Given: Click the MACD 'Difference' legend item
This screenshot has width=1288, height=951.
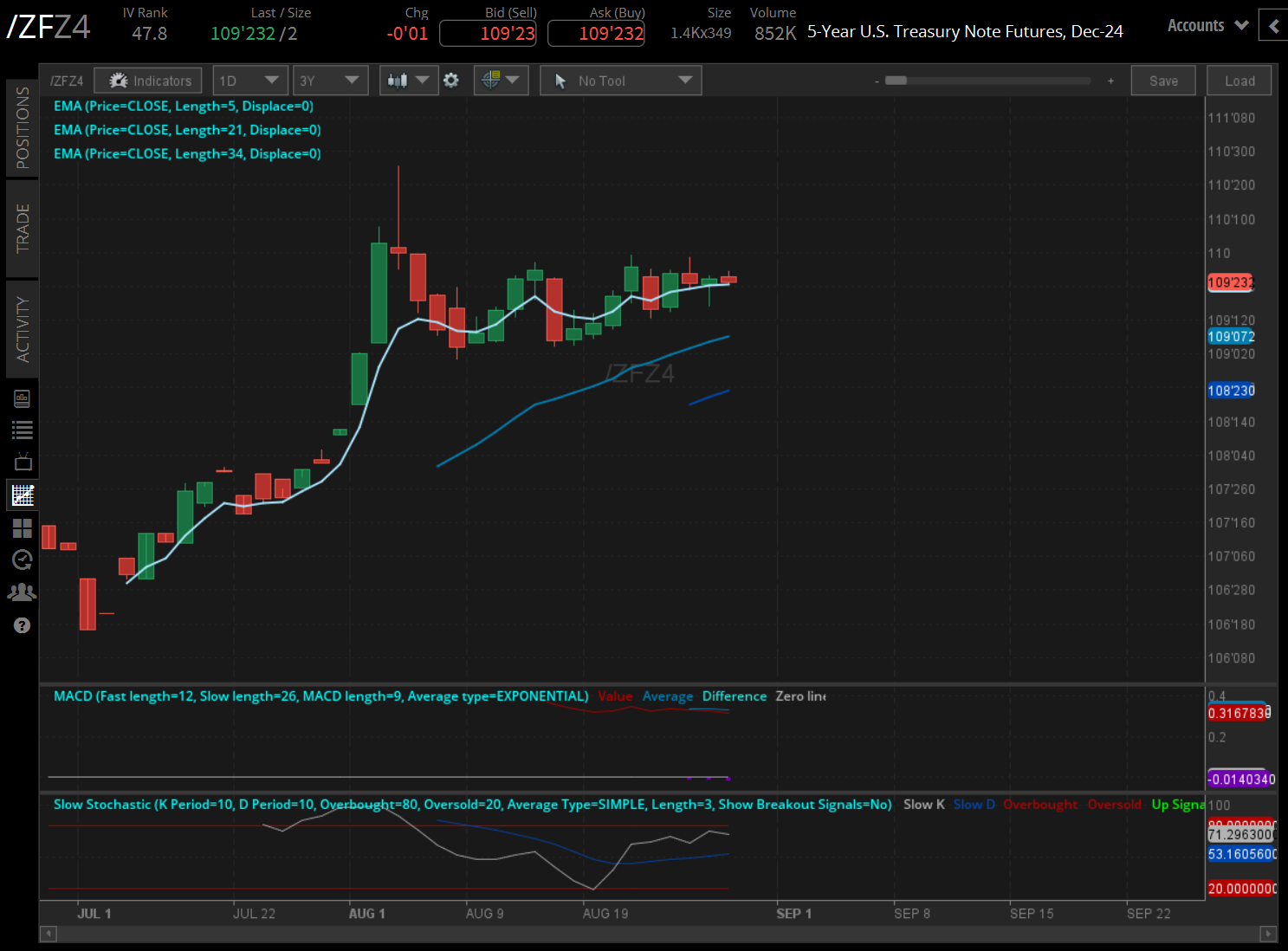Looking at the screenshot, I should coord(735,696).
